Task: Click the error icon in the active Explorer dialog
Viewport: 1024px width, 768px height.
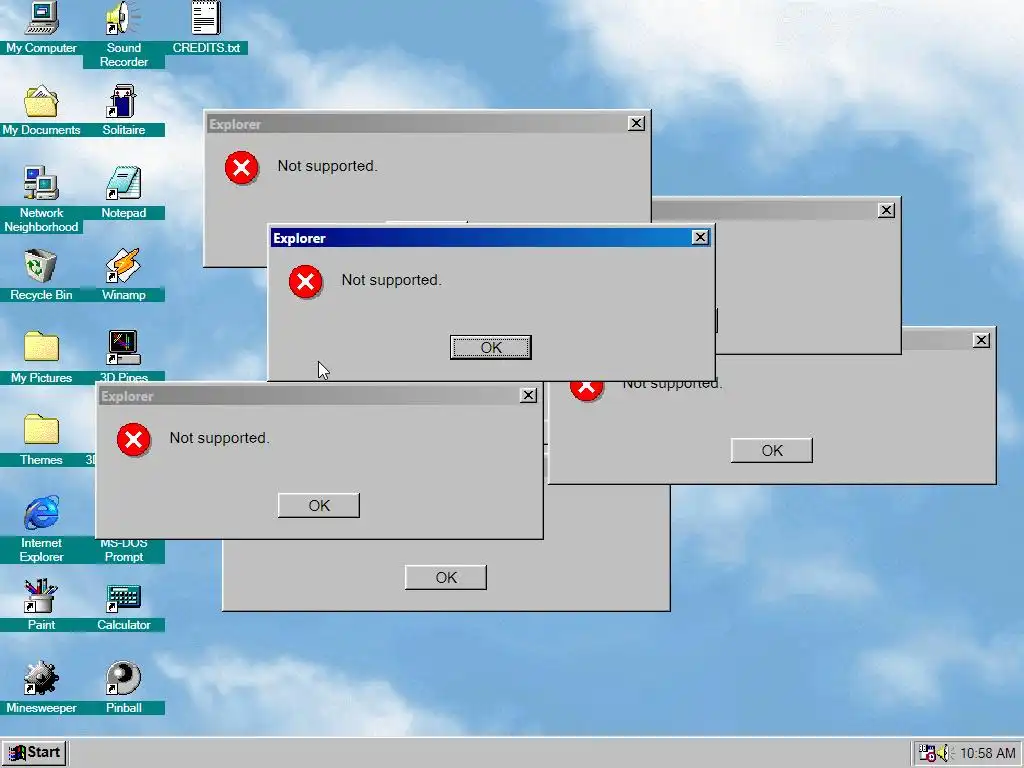Action: 306,281
